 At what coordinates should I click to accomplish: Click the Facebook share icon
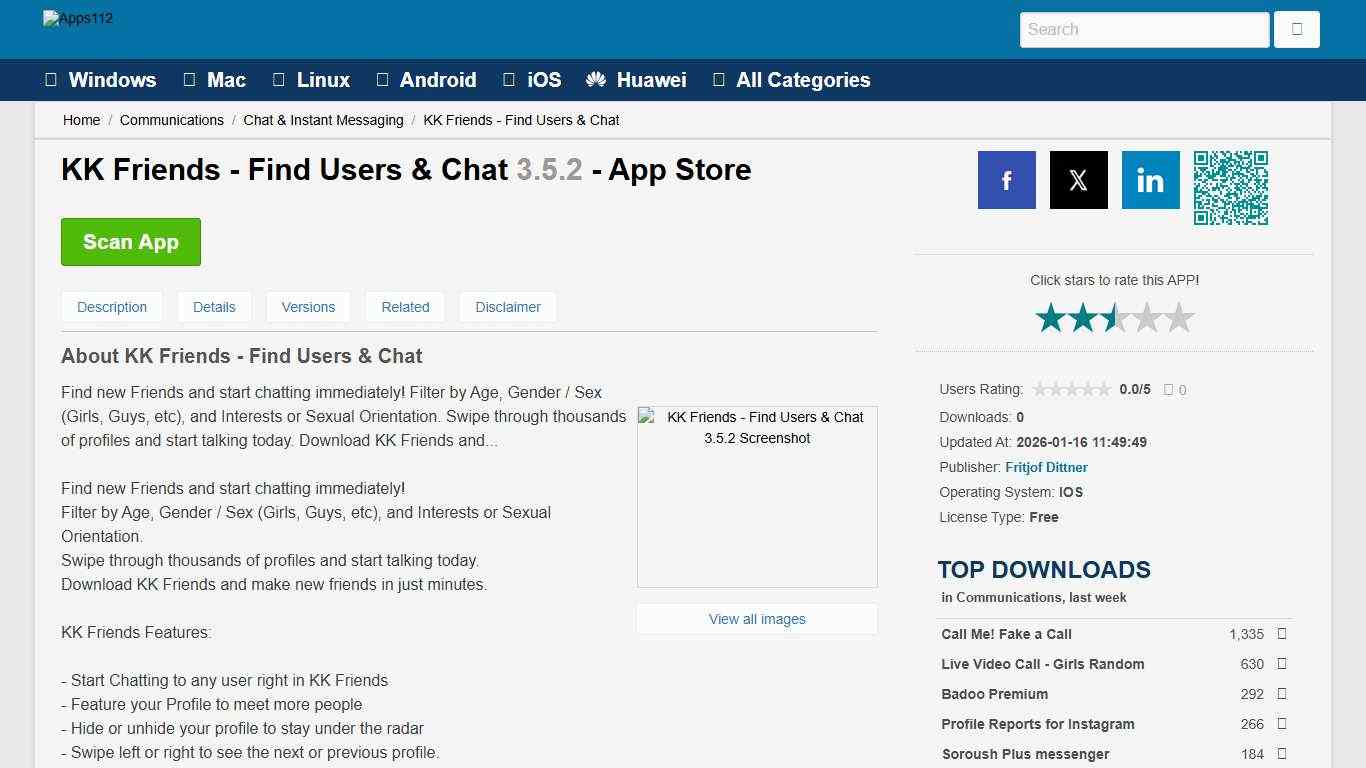pyautogui.click(x=1006, y=180)
